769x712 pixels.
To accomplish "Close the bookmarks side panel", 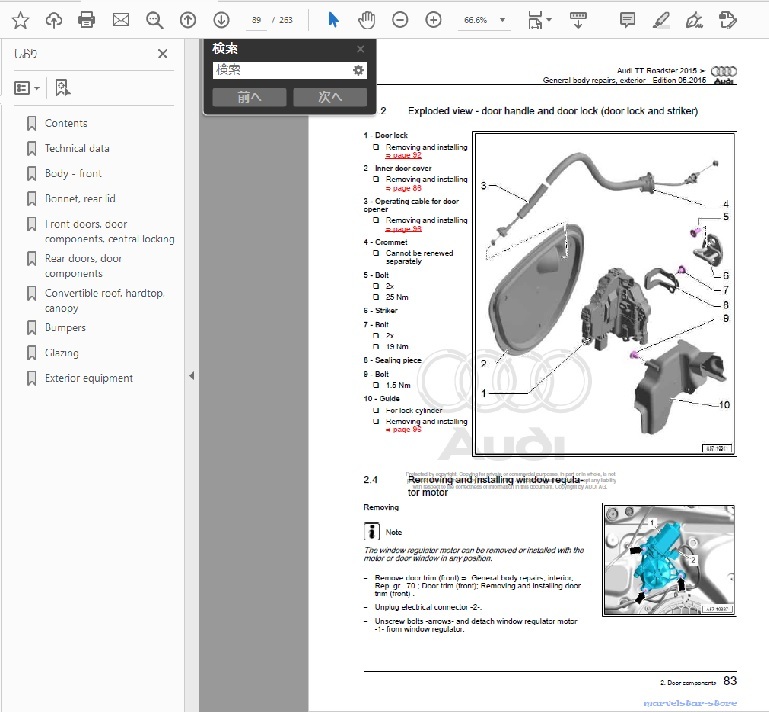I will pos(163,53).
